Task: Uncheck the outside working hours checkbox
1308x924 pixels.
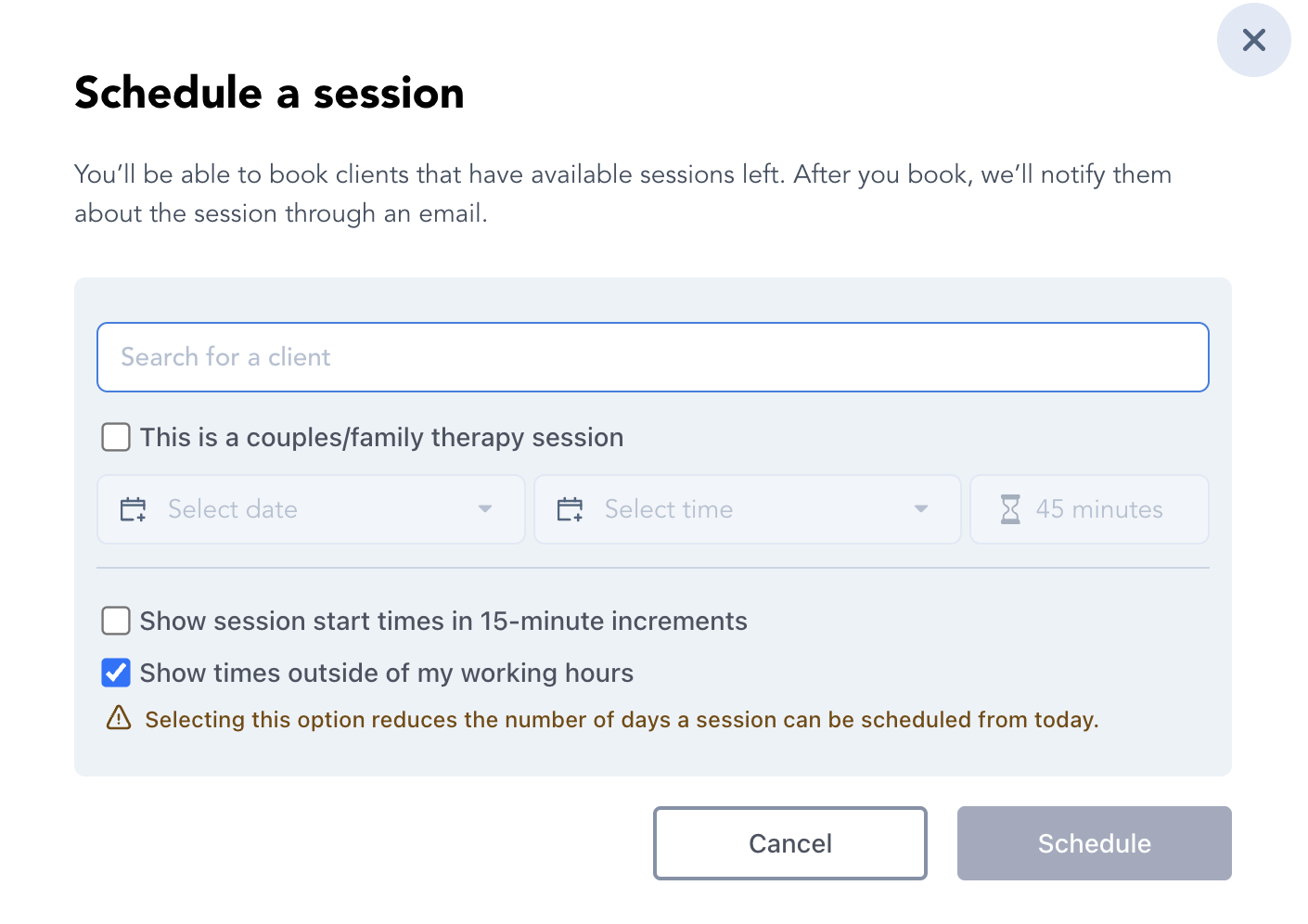Action: tap(116, 673)
